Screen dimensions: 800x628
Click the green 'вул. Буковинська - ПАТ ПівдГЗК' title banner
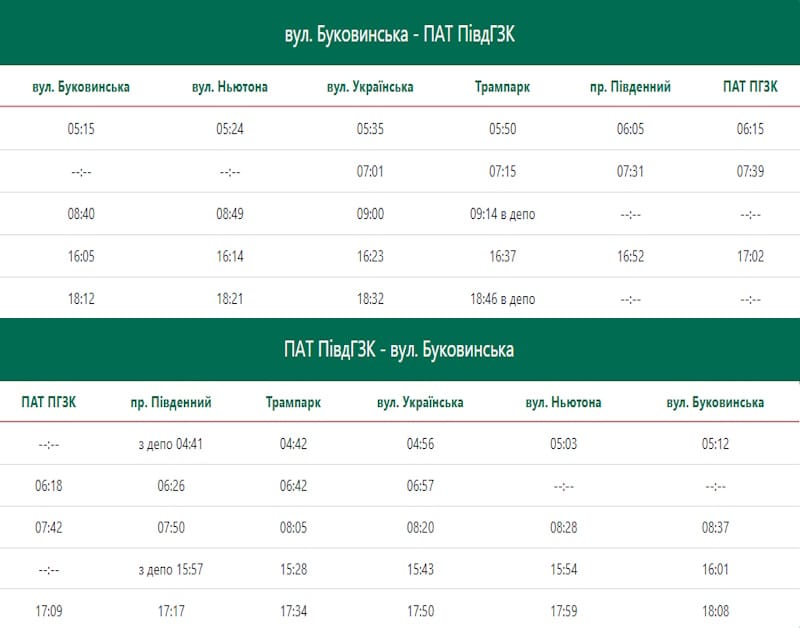coord(399,34)
